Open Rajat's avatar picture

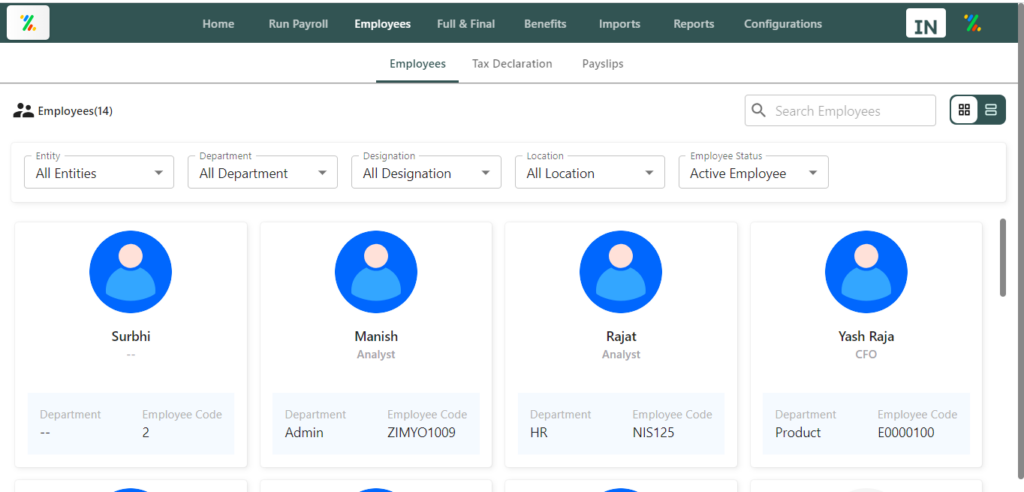click(621, 272)
